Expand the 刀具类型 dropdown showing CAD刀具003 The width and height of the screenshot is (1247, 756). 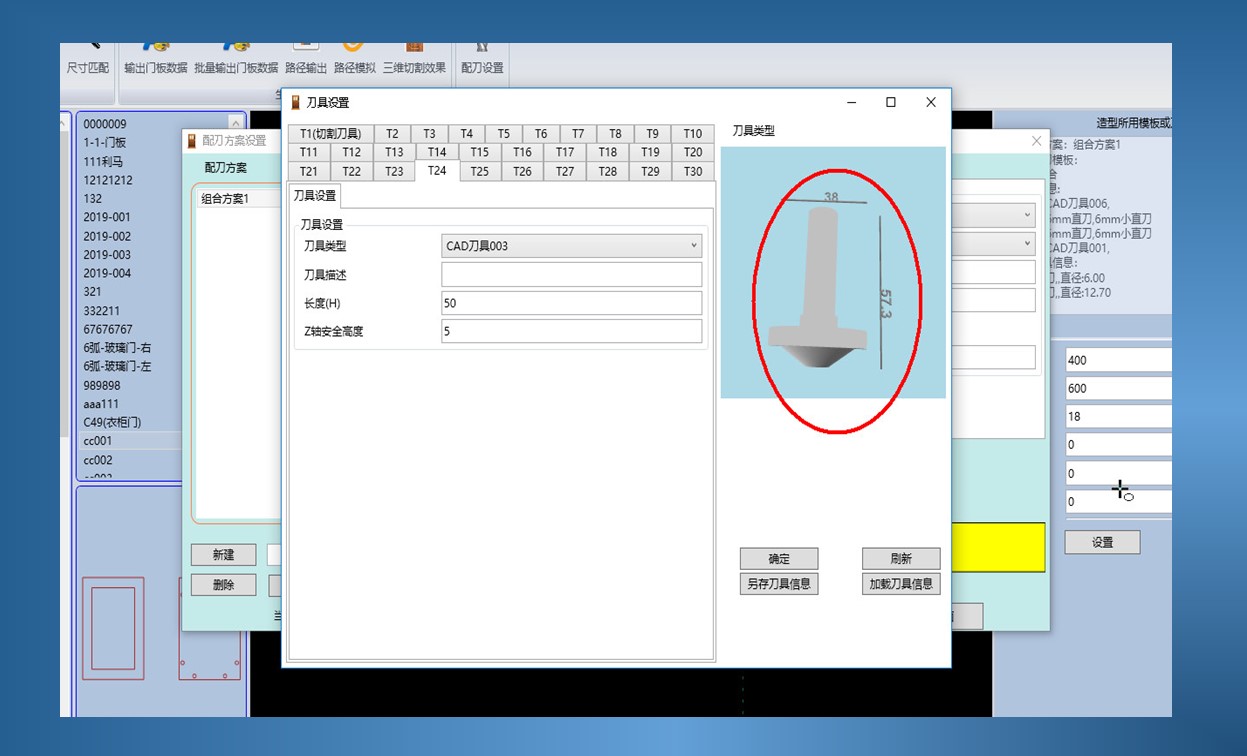tap(571, 246)
